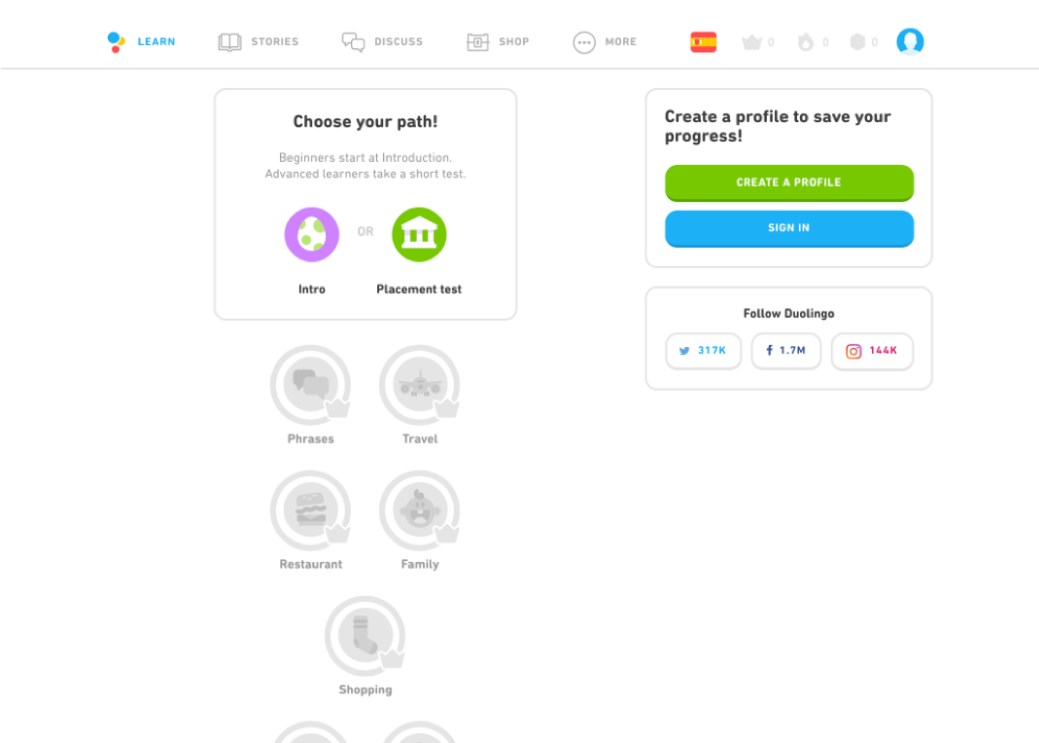1039x743 pixels.
Task: Follow Duolingo on Instagram 144K
Action: coord(872,351)
